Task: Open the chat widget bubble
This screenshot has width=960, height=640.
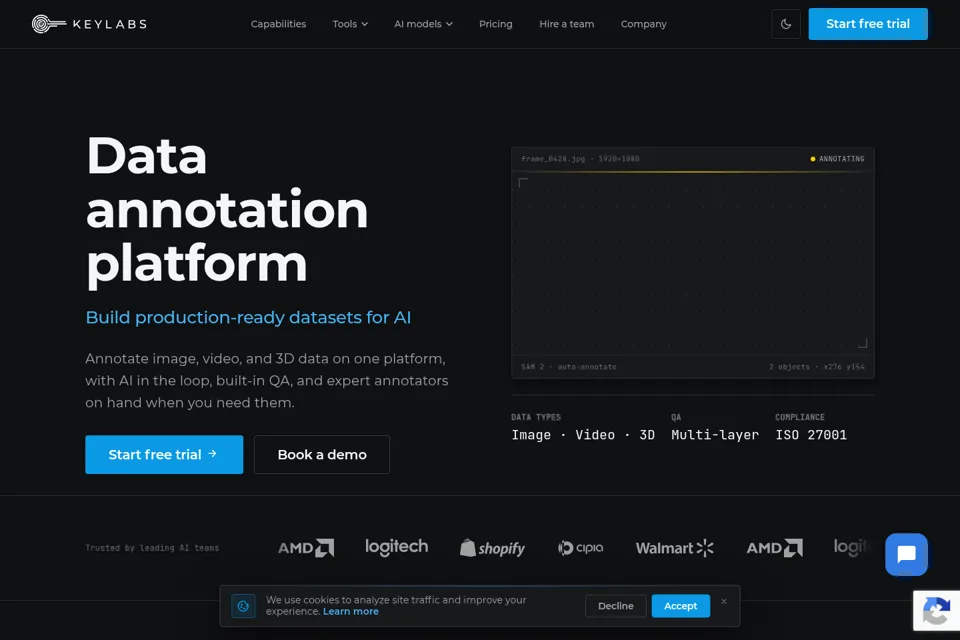Action: [x=906, y=554]
